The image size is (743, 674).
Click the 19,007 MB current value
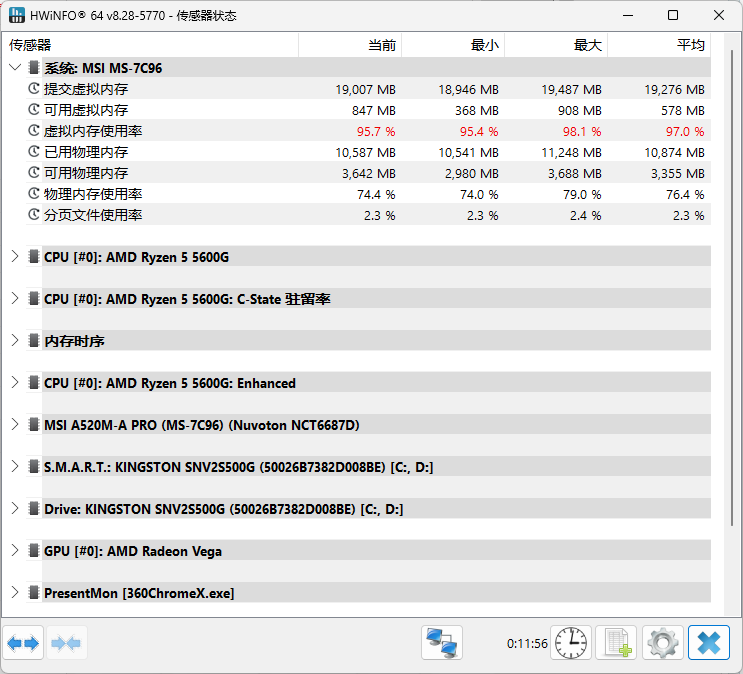(x=365, y=90)
